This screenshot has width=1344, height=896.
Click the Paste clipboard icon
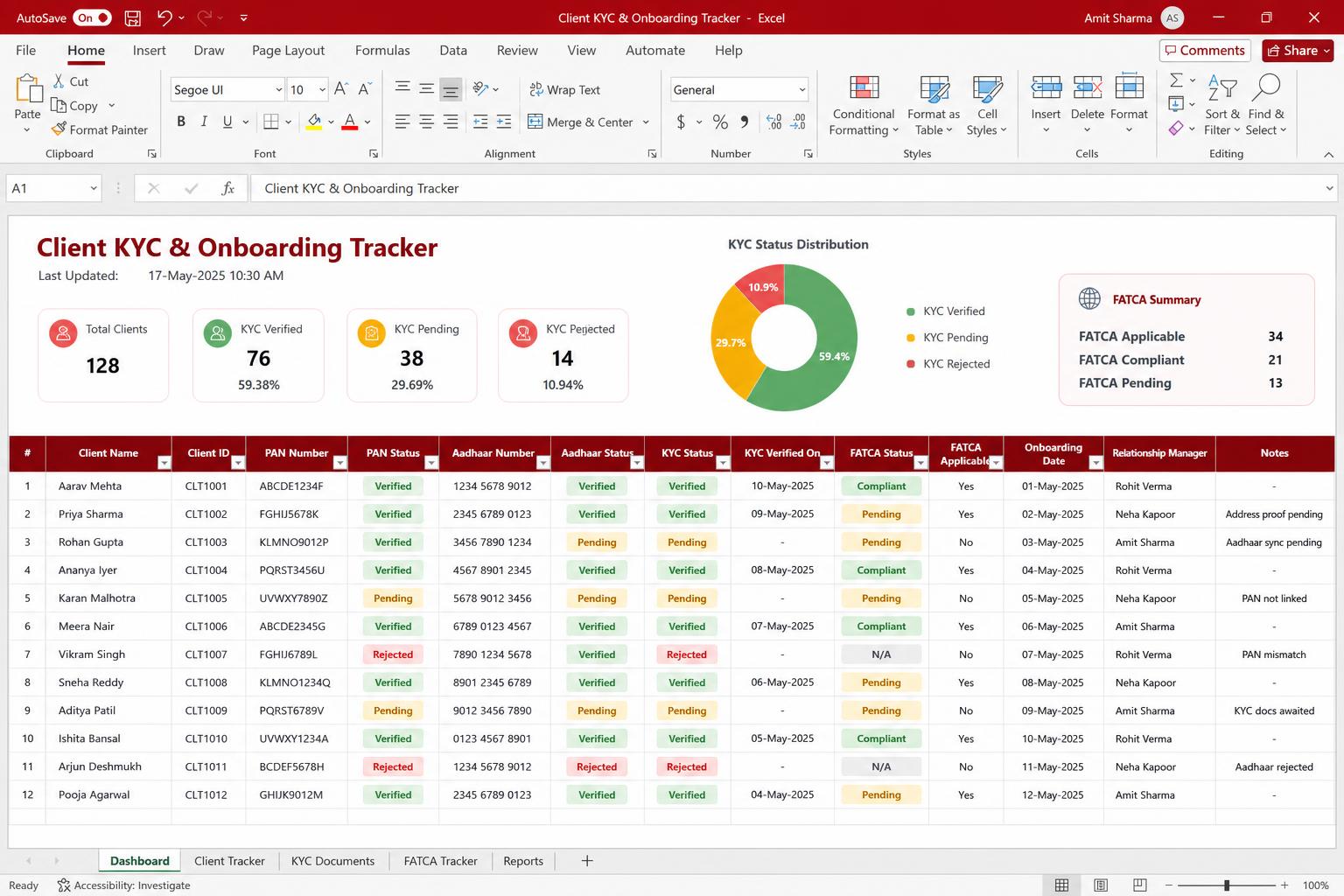pyautogui.click(x=28, y=89)
